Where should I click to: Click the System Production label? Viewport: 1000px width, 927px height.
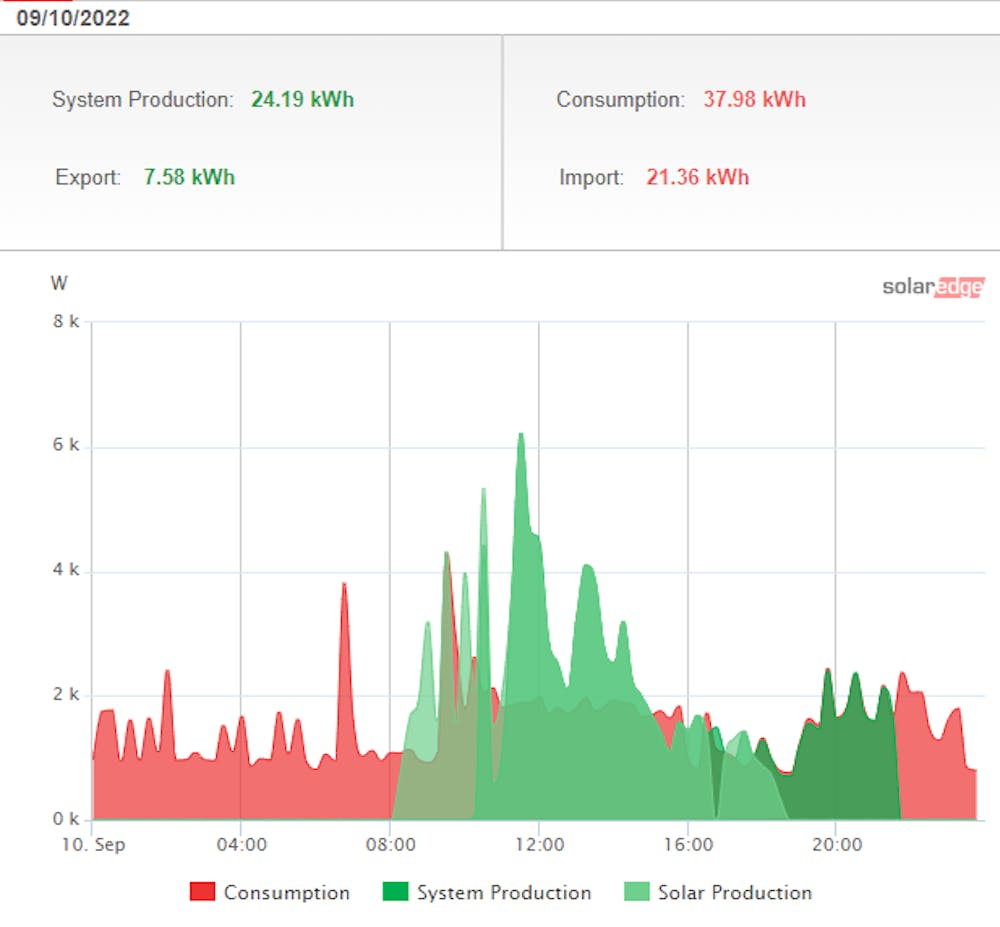point(143,99)
